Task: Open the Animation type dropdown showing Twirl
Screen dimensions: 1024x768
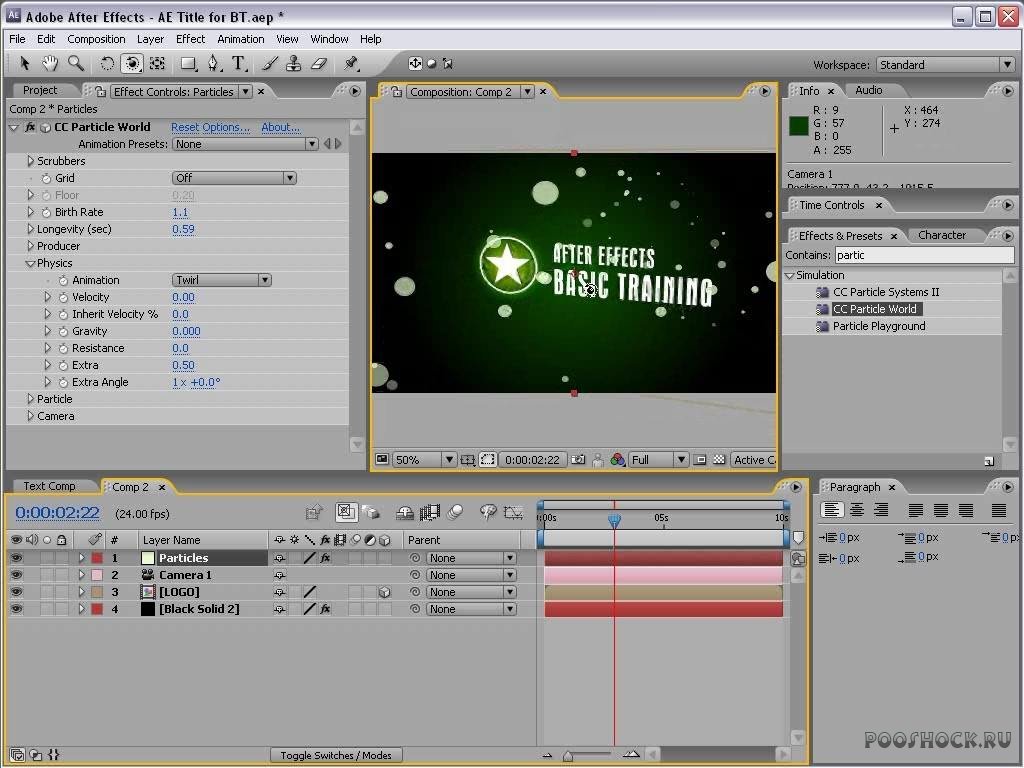Action: pos(222,280)
